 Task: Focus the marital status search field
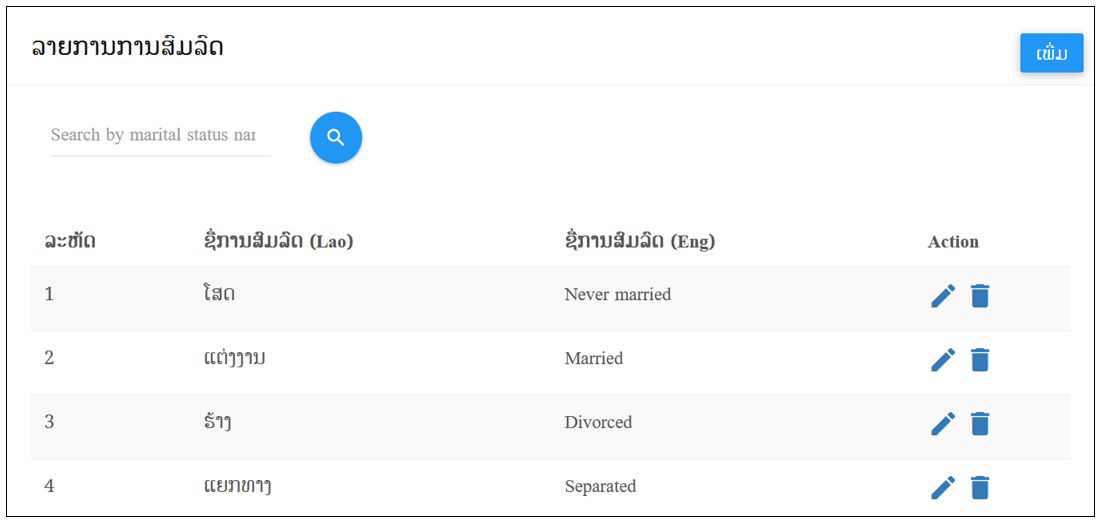point(161,135)
